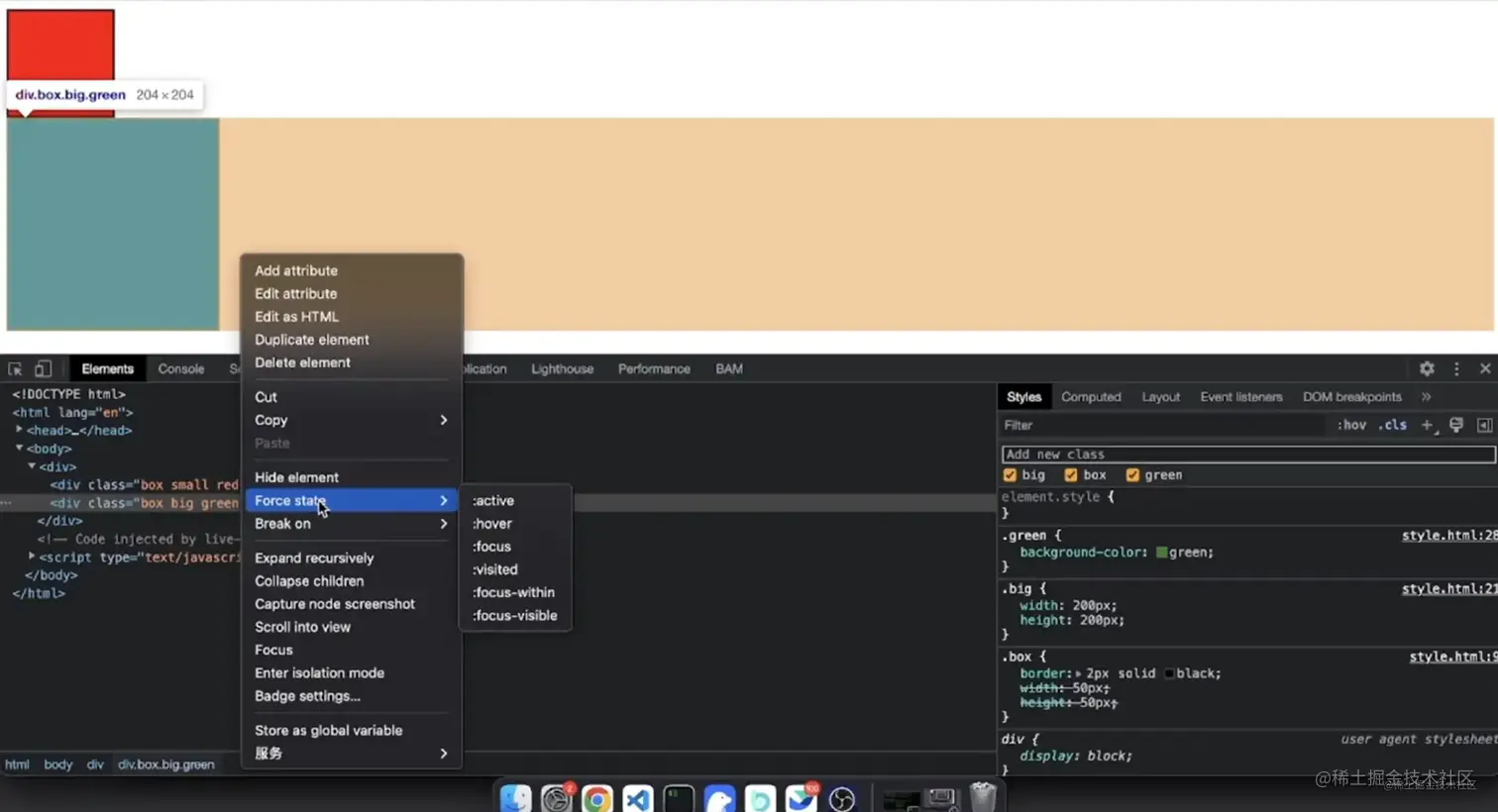
Task: Open the Copy submenu arrow
Action: (443, 420)
